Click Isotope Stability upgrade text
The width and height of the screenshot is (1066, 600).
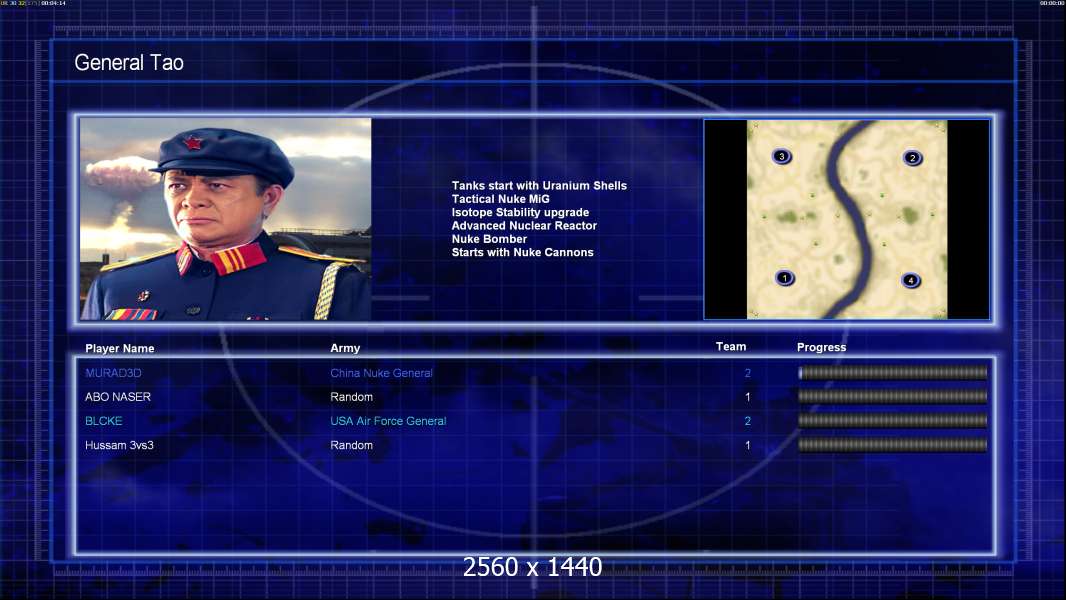pos(520,212)
